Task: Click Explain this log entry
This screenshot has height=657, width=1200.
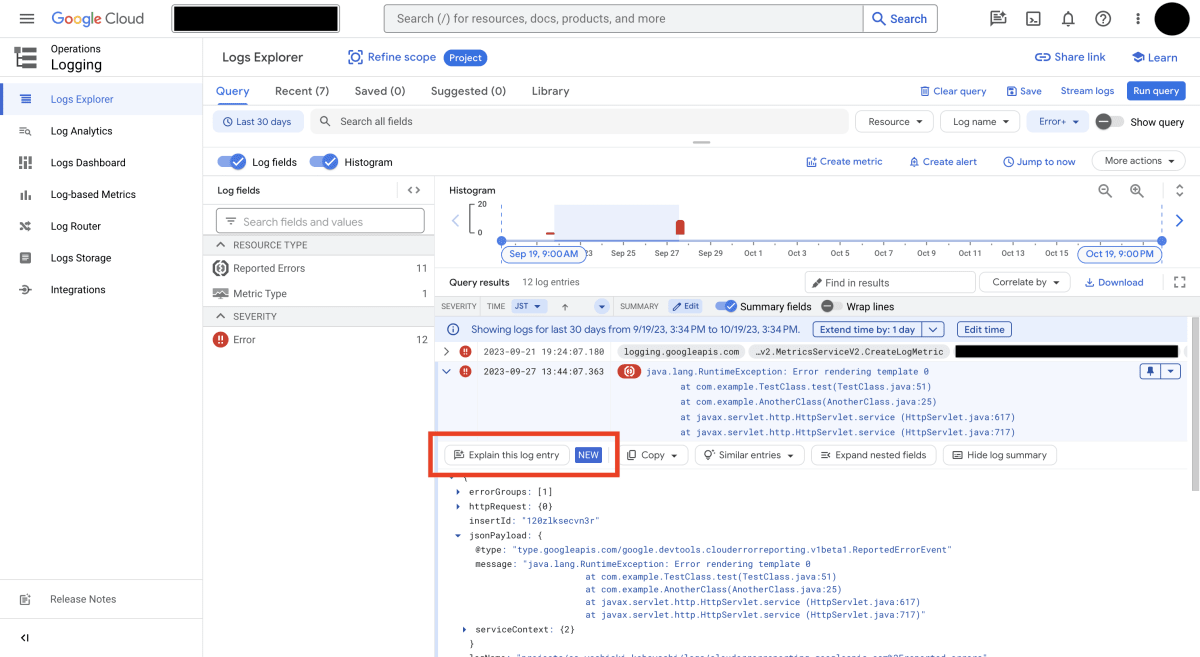Action: [507, 455]
